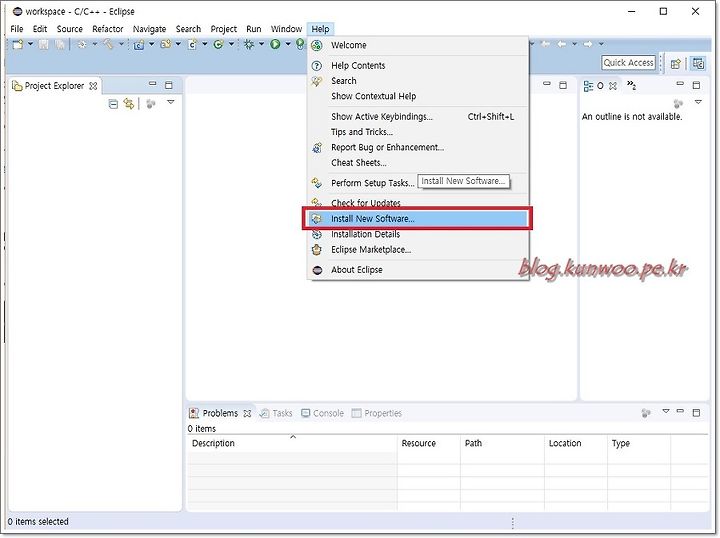This screenshot has height=538, width=720.
Task: Click the Open Perspective icon
Action: tap(676, 64)
